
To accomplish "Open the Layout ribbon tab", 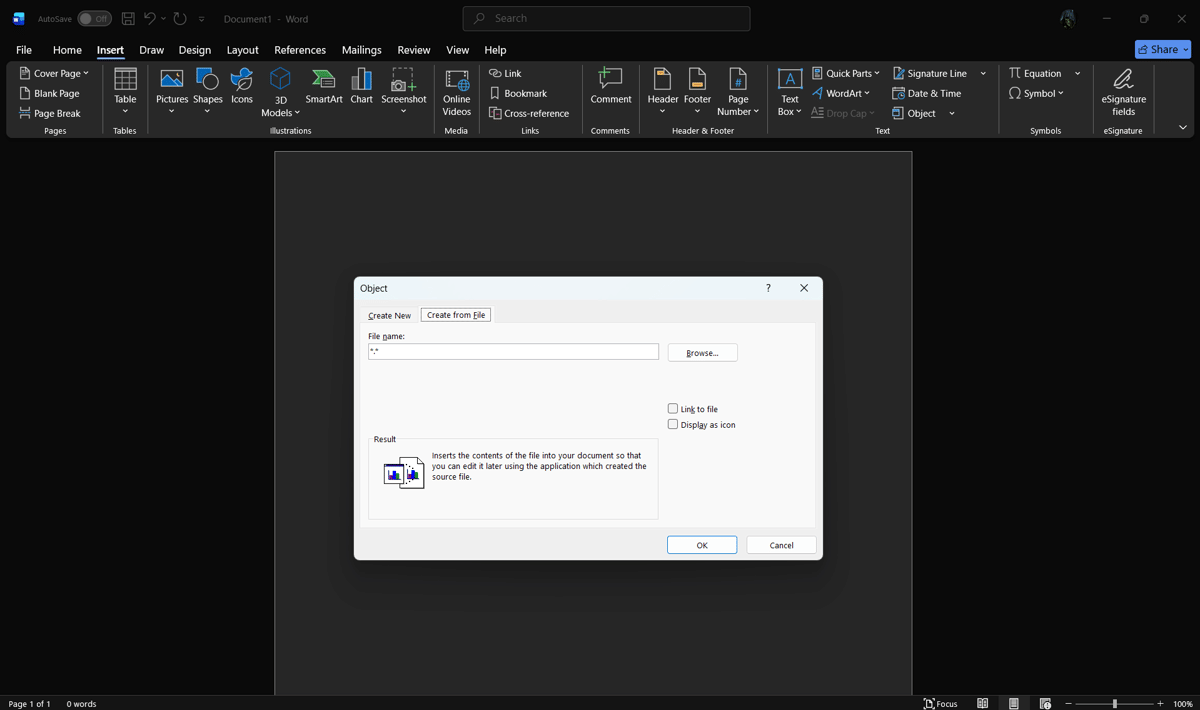I will coord(242,50).
